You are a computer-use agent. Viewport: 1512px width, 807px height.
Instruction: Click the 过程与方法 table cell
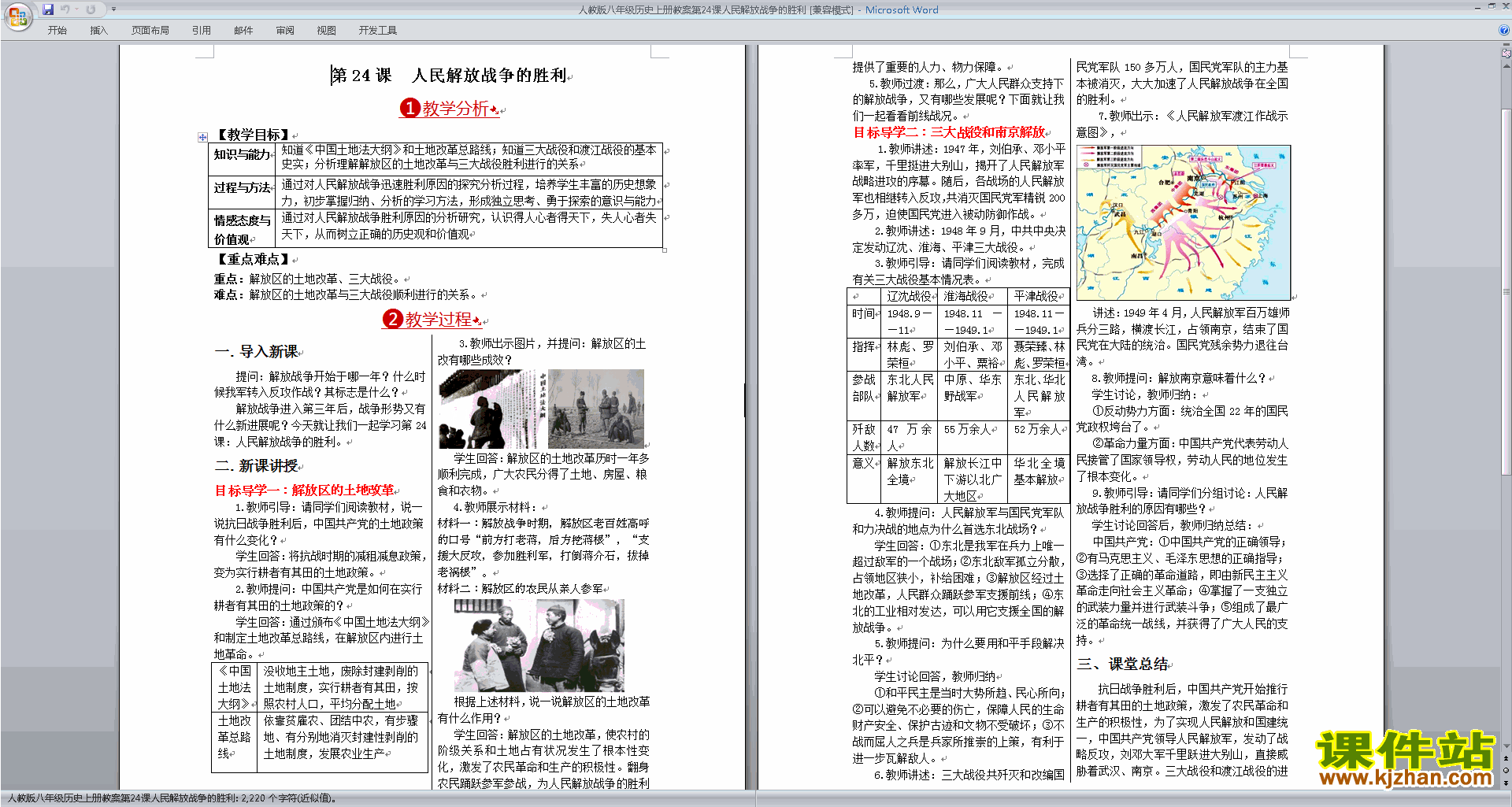242,191
